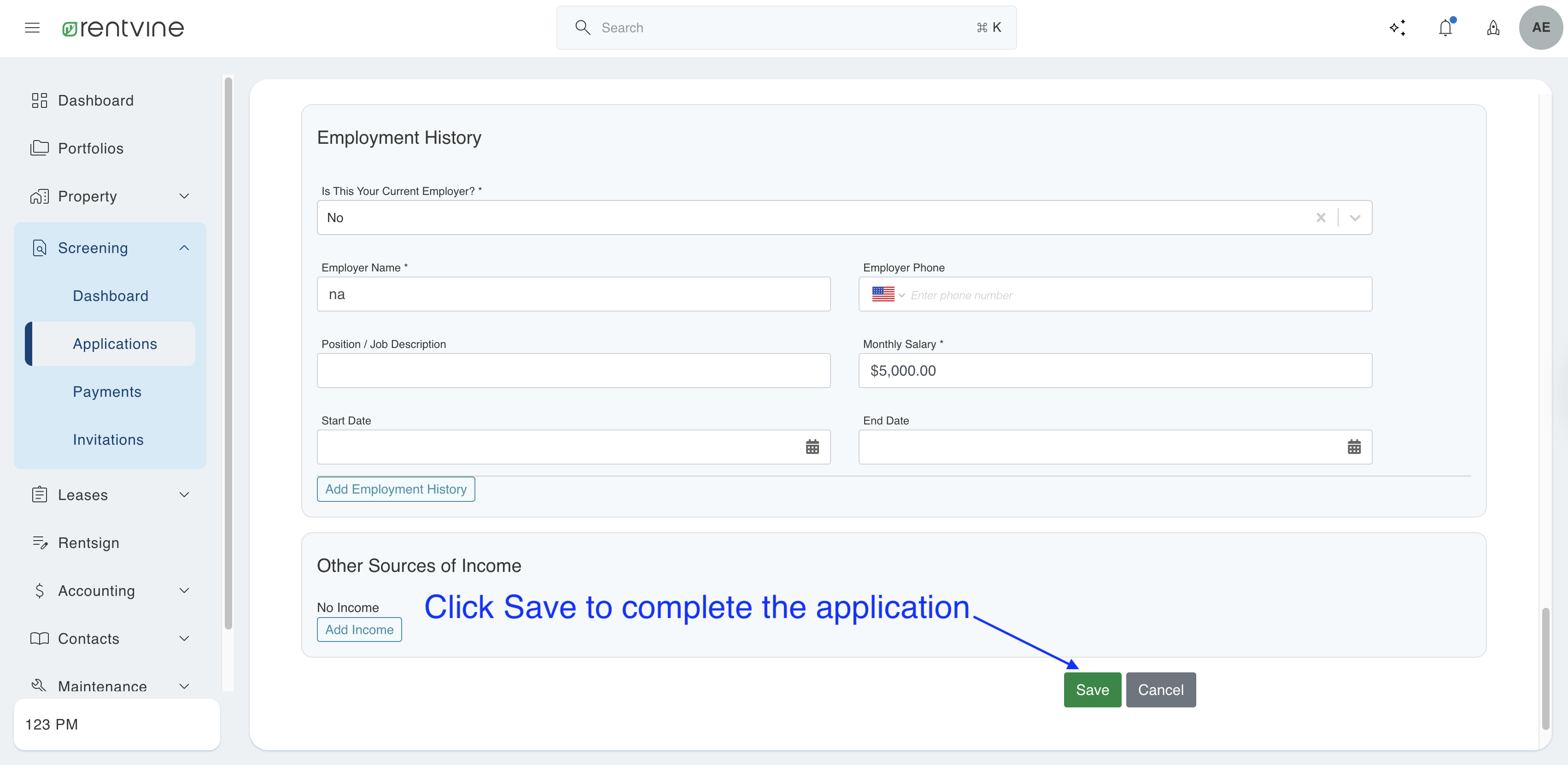Open Portfolios in the sidebar
Screen dimensions: 1568x765
point(110,148)
